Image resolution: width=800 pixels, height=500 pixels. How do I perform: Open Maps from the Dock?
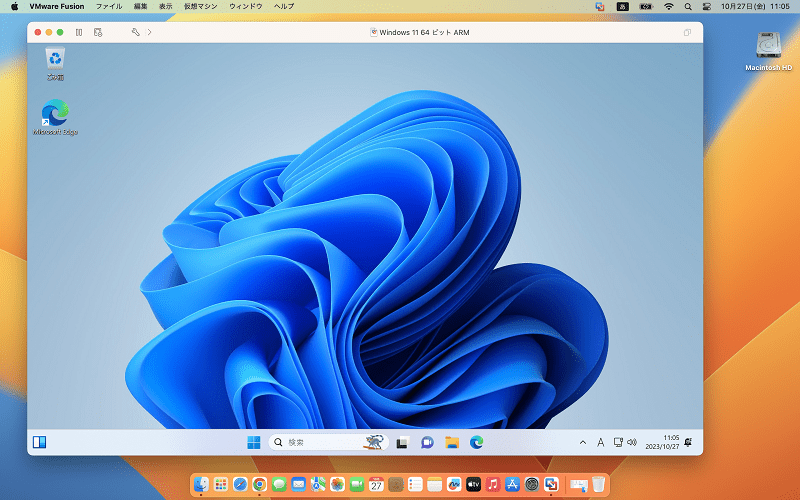click(318, 484)
